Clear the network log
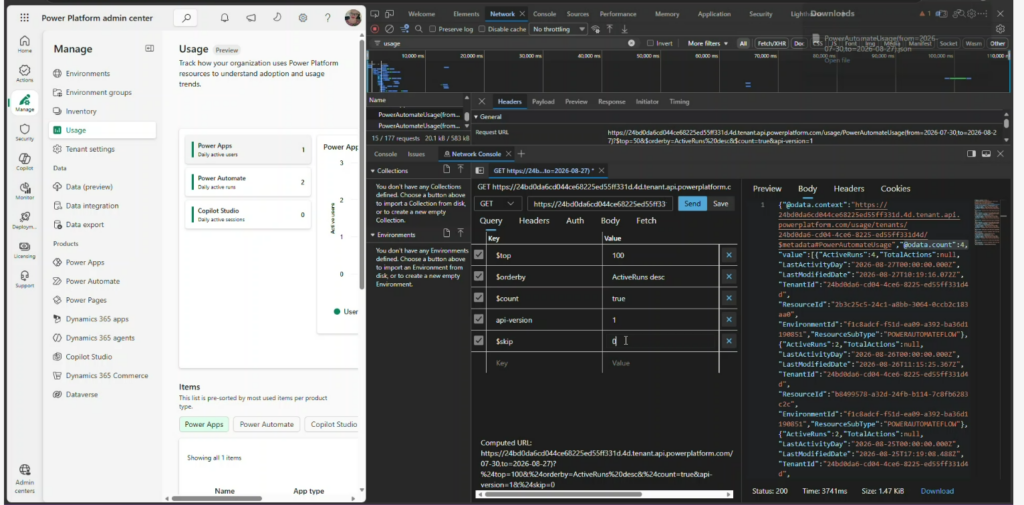The height and width of the screenshot is (505, 1024). 389,29
